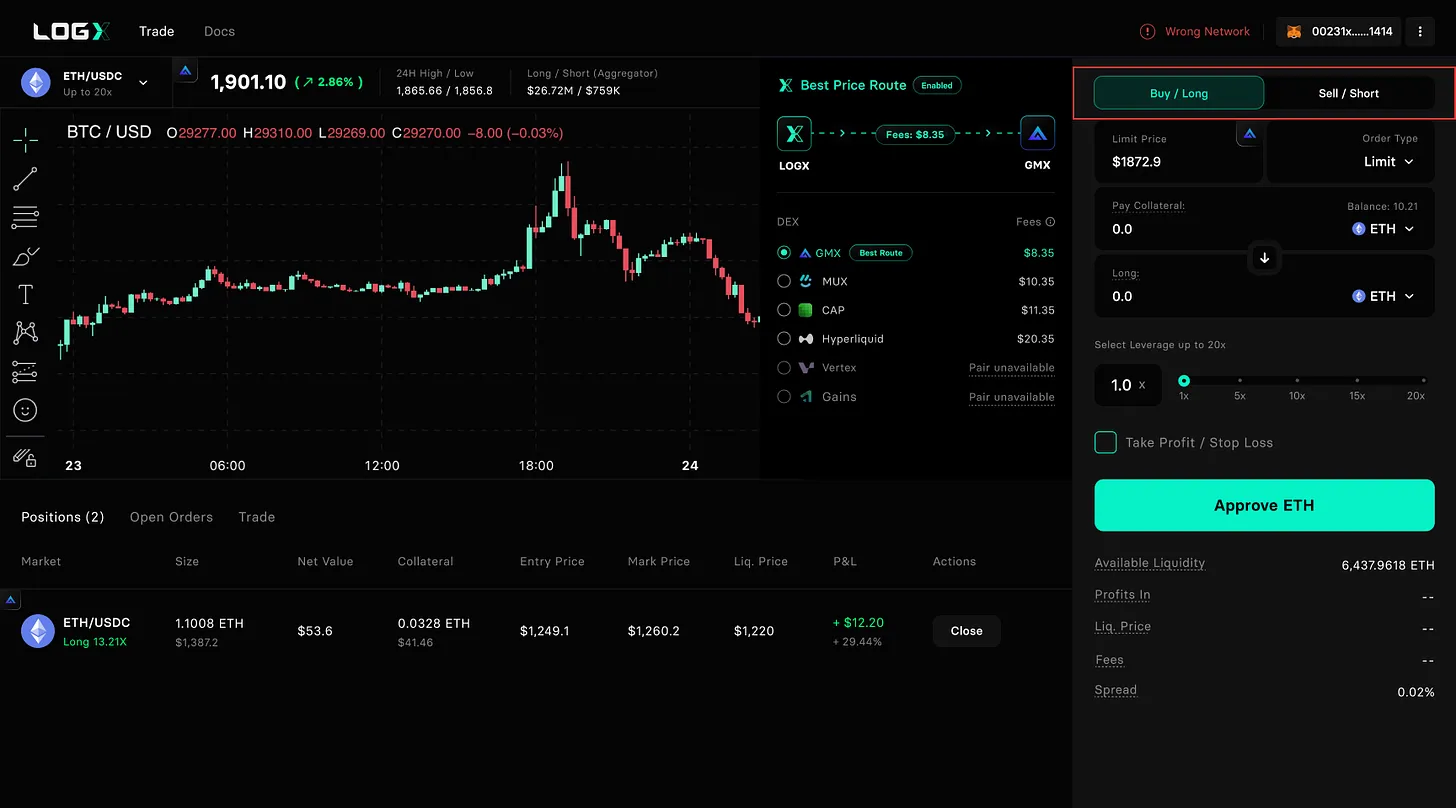
Task: Click the Available Liquidity label
Action: (x=1150, y=563)
